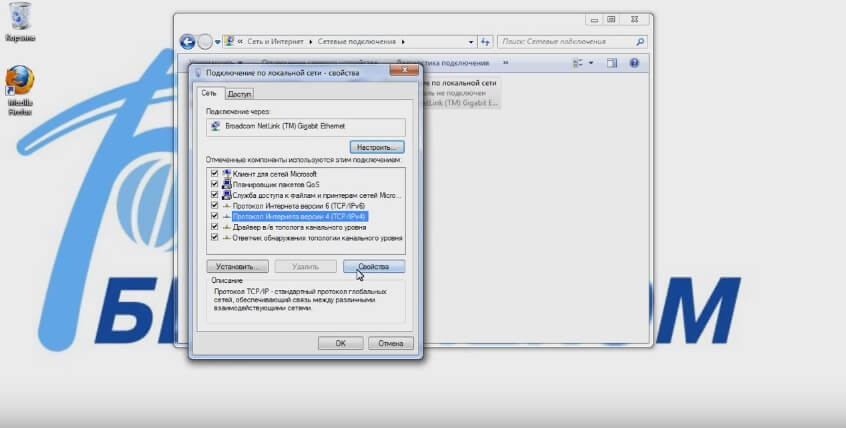The width and height of the screenshot is (846, 428).
Task: Switch to the 'Сеть' tab
Action: click(x=209, y=93)
